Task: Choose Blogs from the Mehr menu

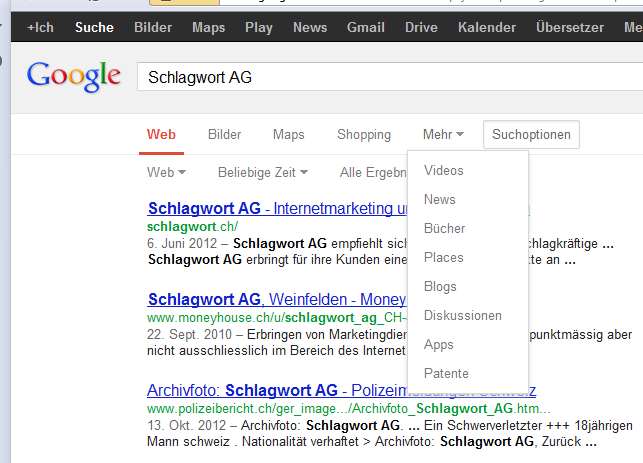Action: tap(440, 287)
